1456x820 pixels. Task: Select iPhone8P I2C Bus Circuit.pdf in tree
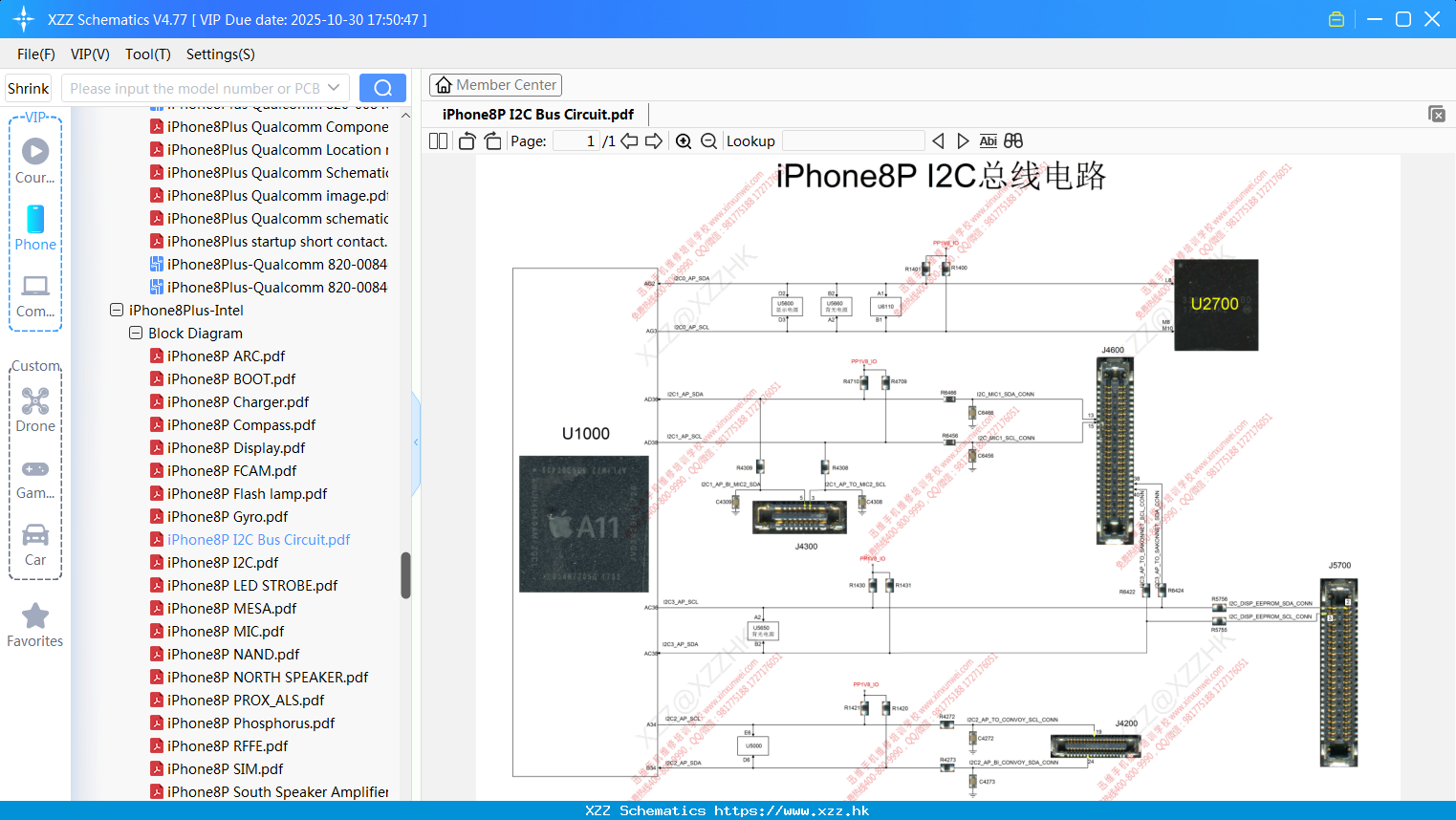[258, 539]
